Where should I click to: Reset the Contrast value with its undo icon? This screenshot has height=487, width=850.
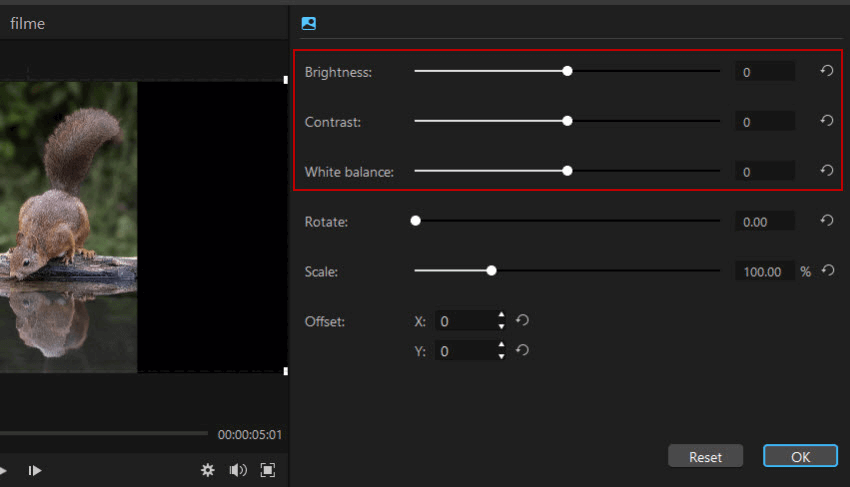[827, 121]
